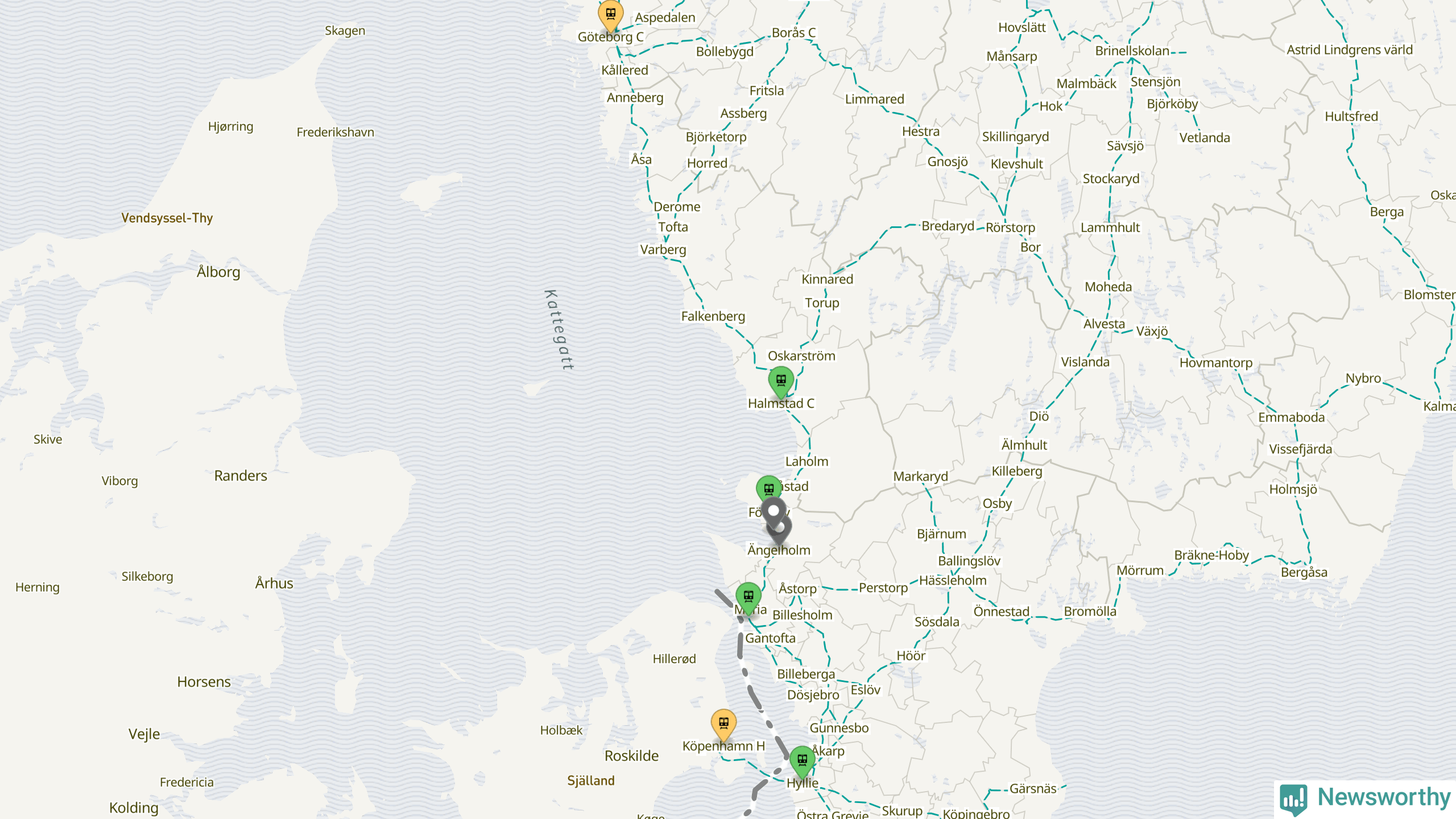This screenshot has width=1456, height=819.
Task: Click the Kattegatt sea label
Action: tap(559, 330)
